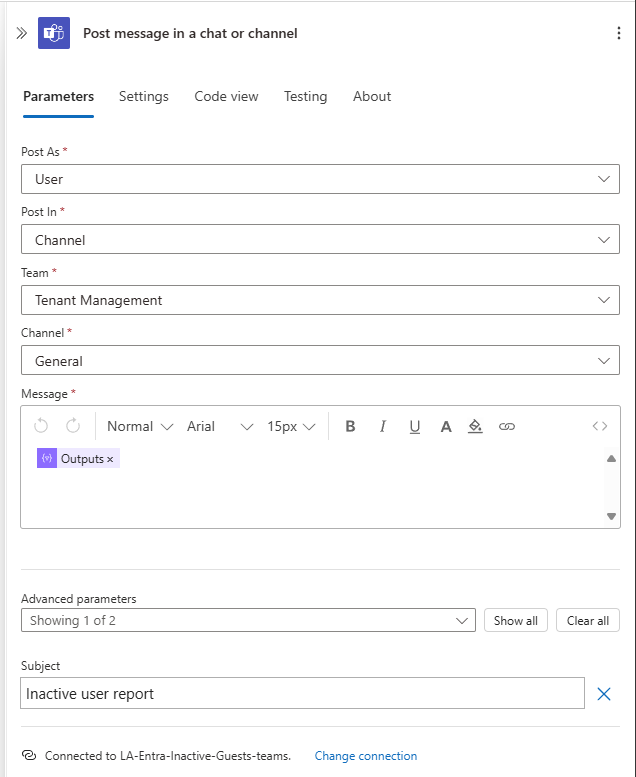Toggle the HTML code view of the message
This screenshot has width=636, height=777.
click(600, 426)
